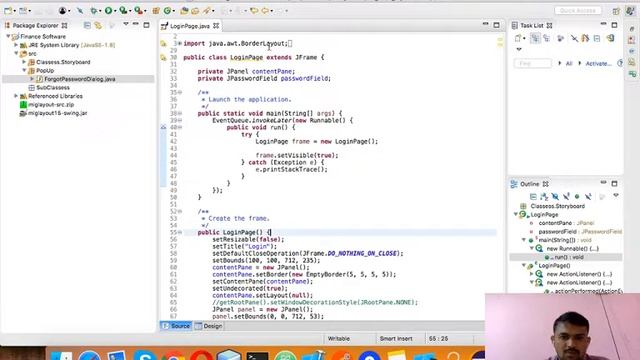
Task: Click Collapse All icon in Task List
Action: click(x=597, y=38)
